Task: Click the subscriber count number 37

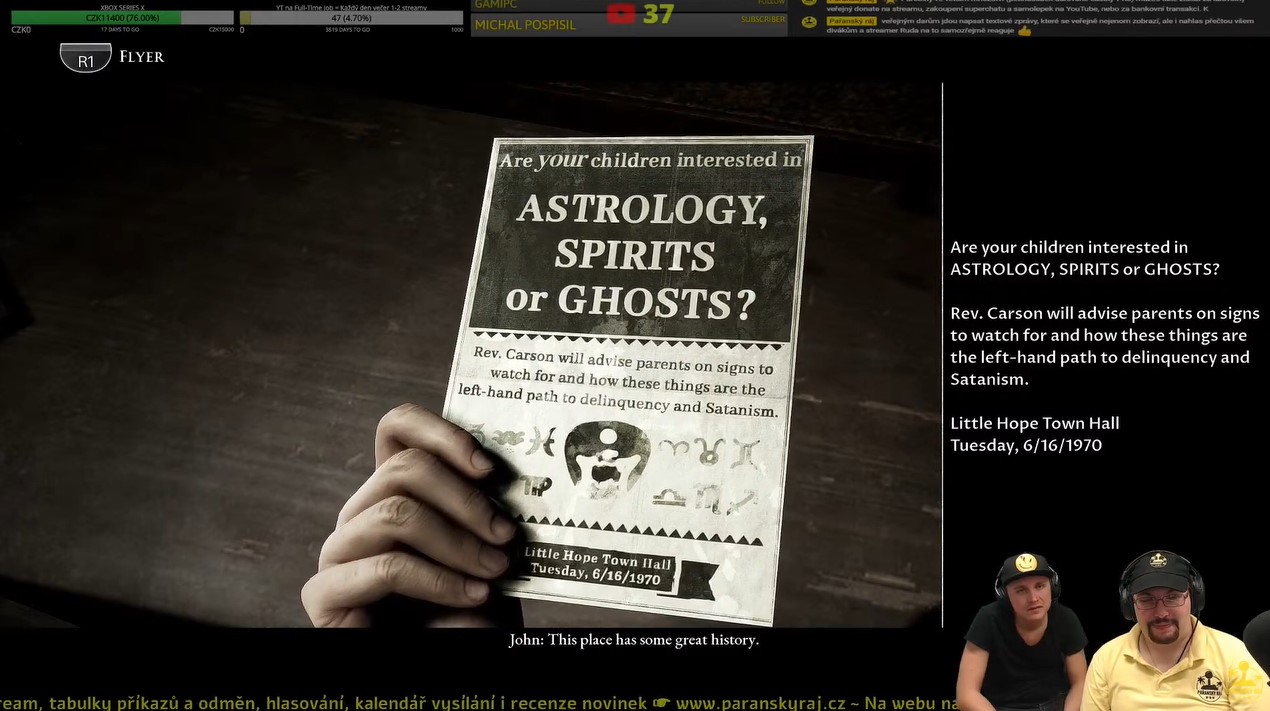Action: [658, 14]
